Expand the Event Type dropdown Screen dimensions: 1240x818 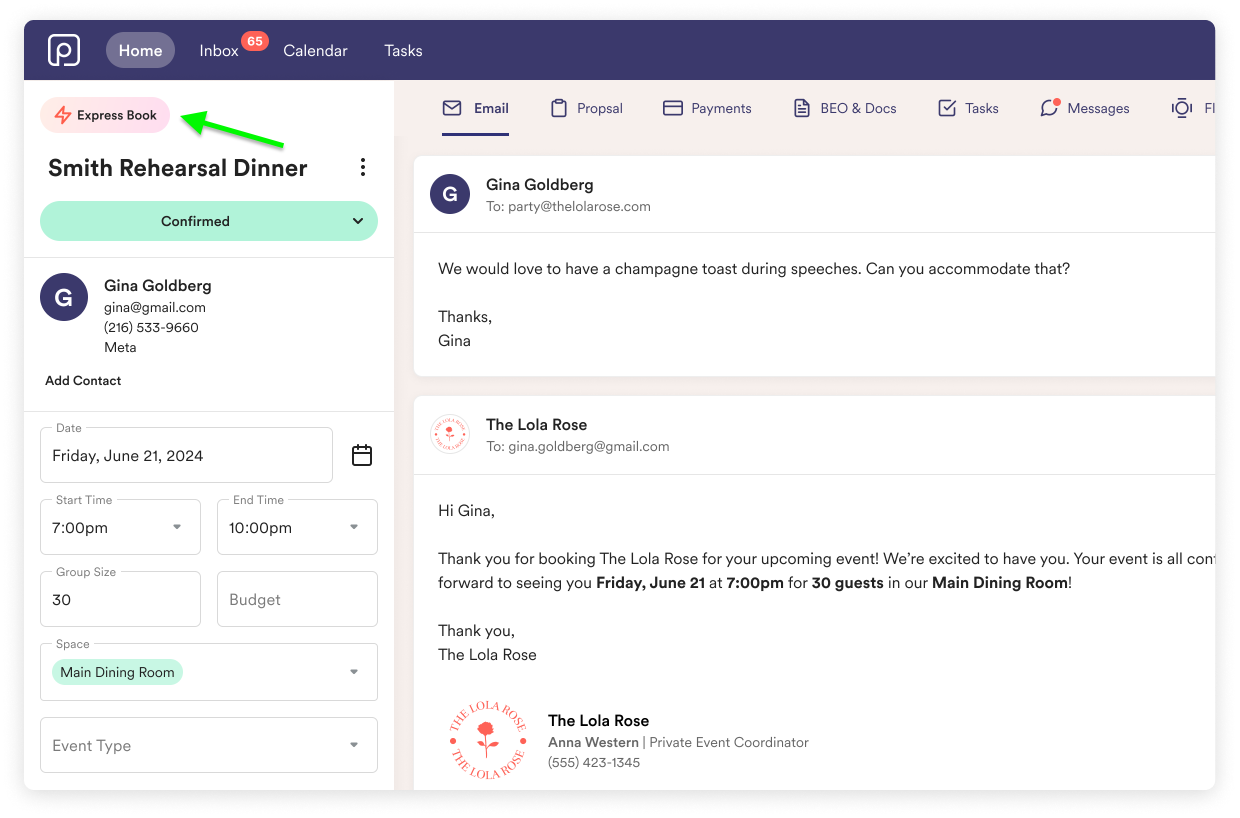pyautogui.click(x=209, y=745)
